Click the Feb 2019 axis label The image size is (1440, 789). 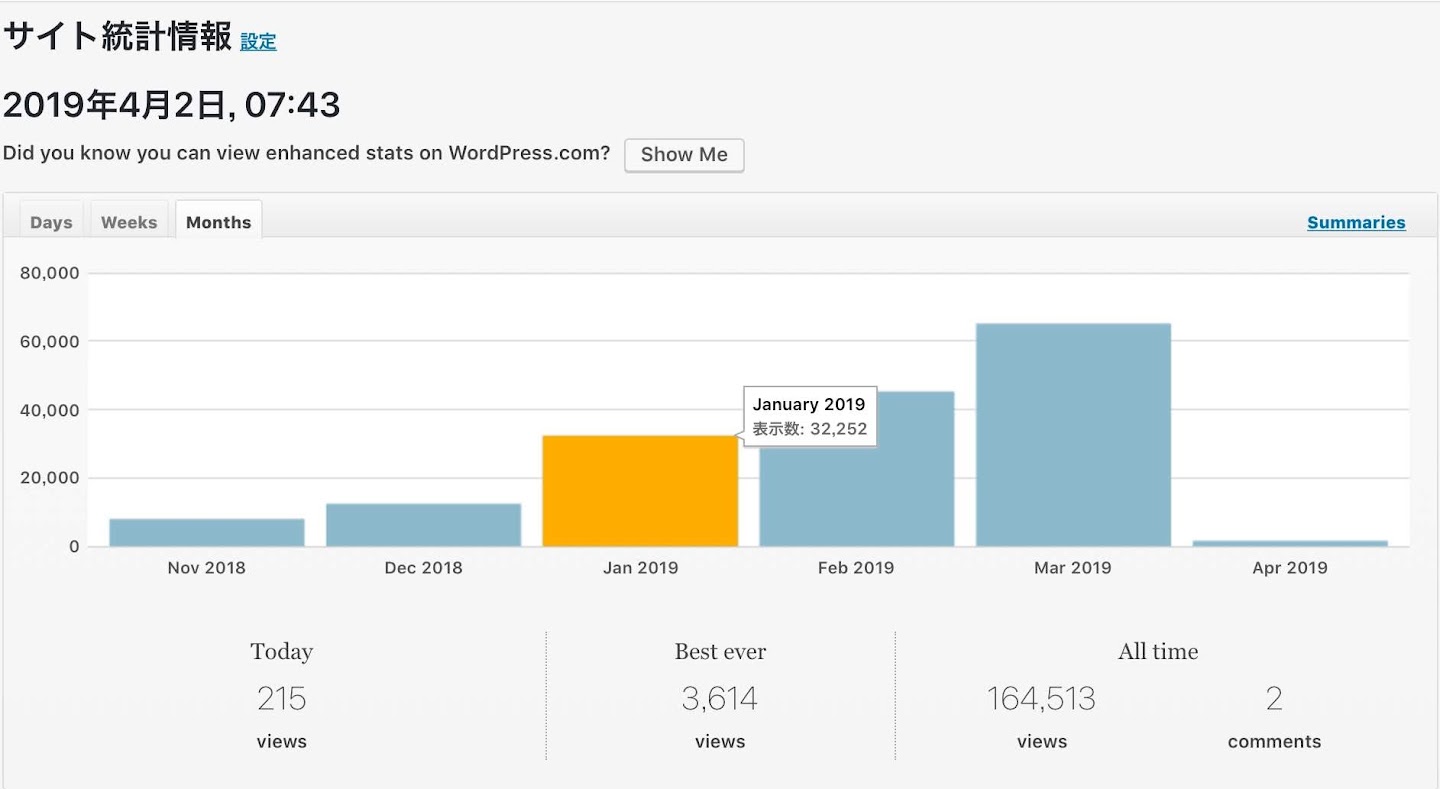click(856, 568)
